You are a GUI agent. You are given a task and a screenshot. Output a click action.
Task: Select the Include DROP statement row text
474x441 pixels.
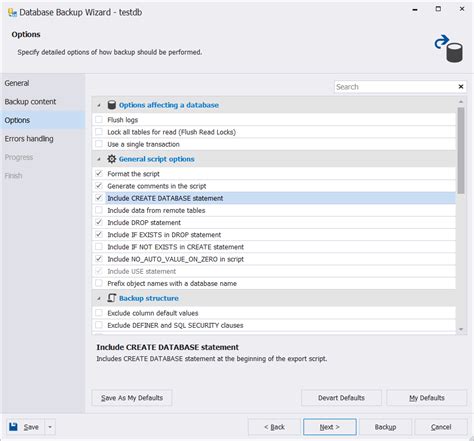[x=144, y=222]
